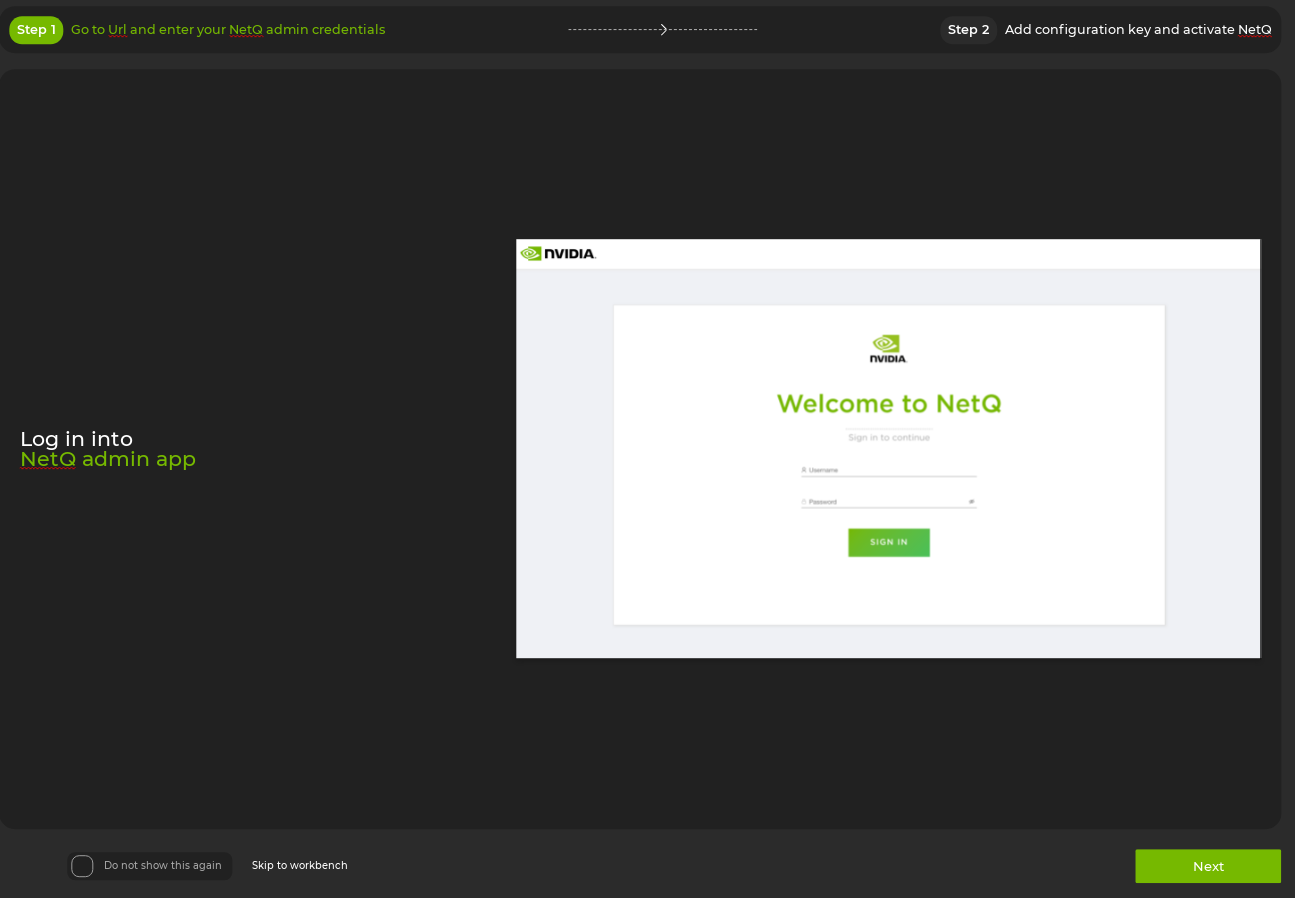Click the user icon beside Username
This screenshot has width=1295, height=898.
pos(804,470)
